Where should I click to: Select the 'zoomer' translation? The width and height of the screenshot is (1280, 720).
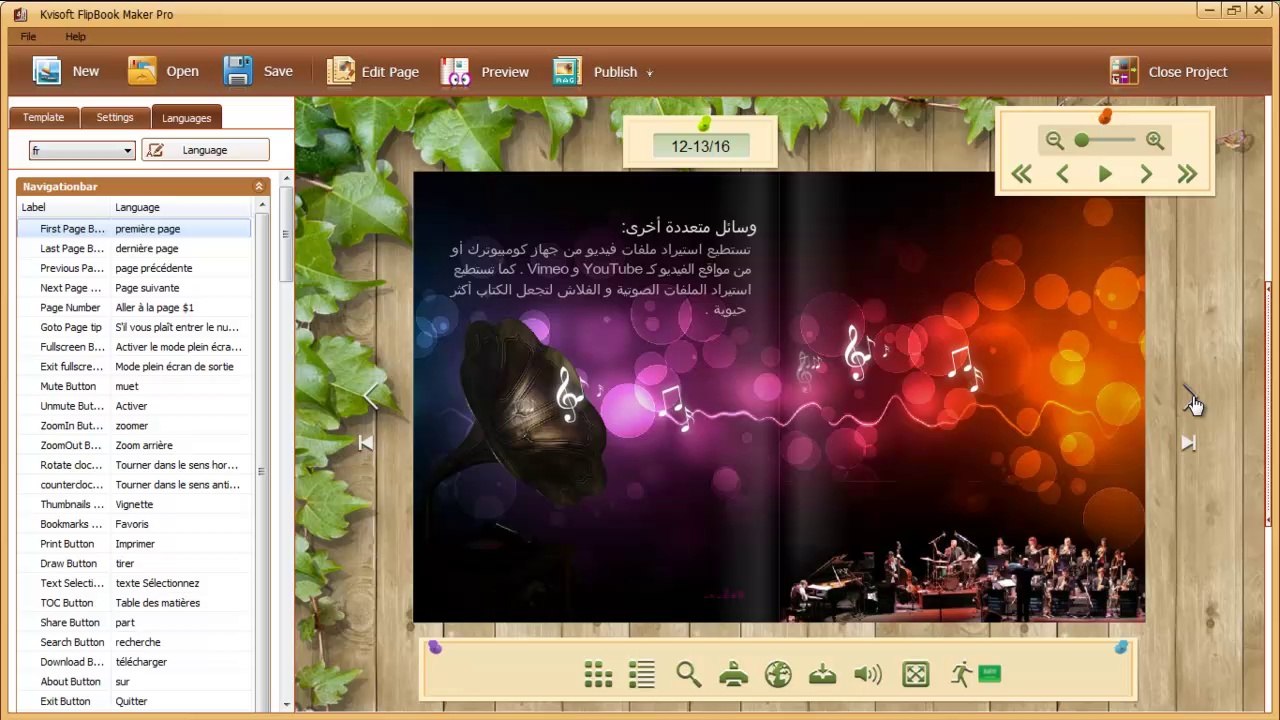132,426
